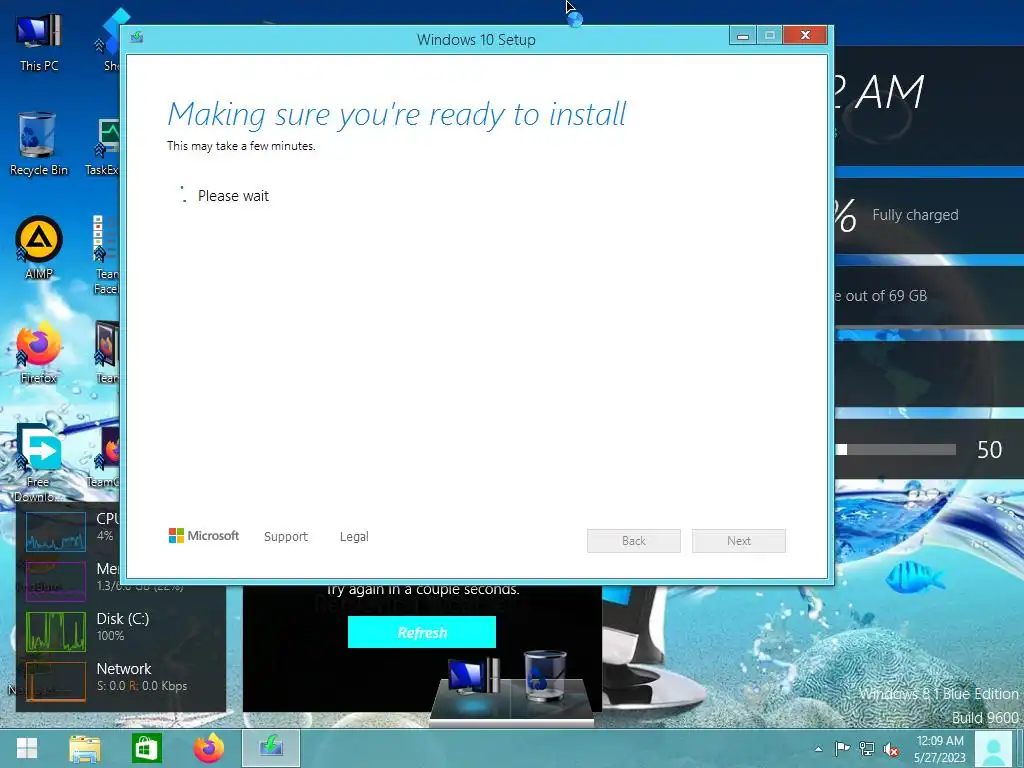Click the Network label in monitor widget
Screen dimensions: 1024x768
123,669
